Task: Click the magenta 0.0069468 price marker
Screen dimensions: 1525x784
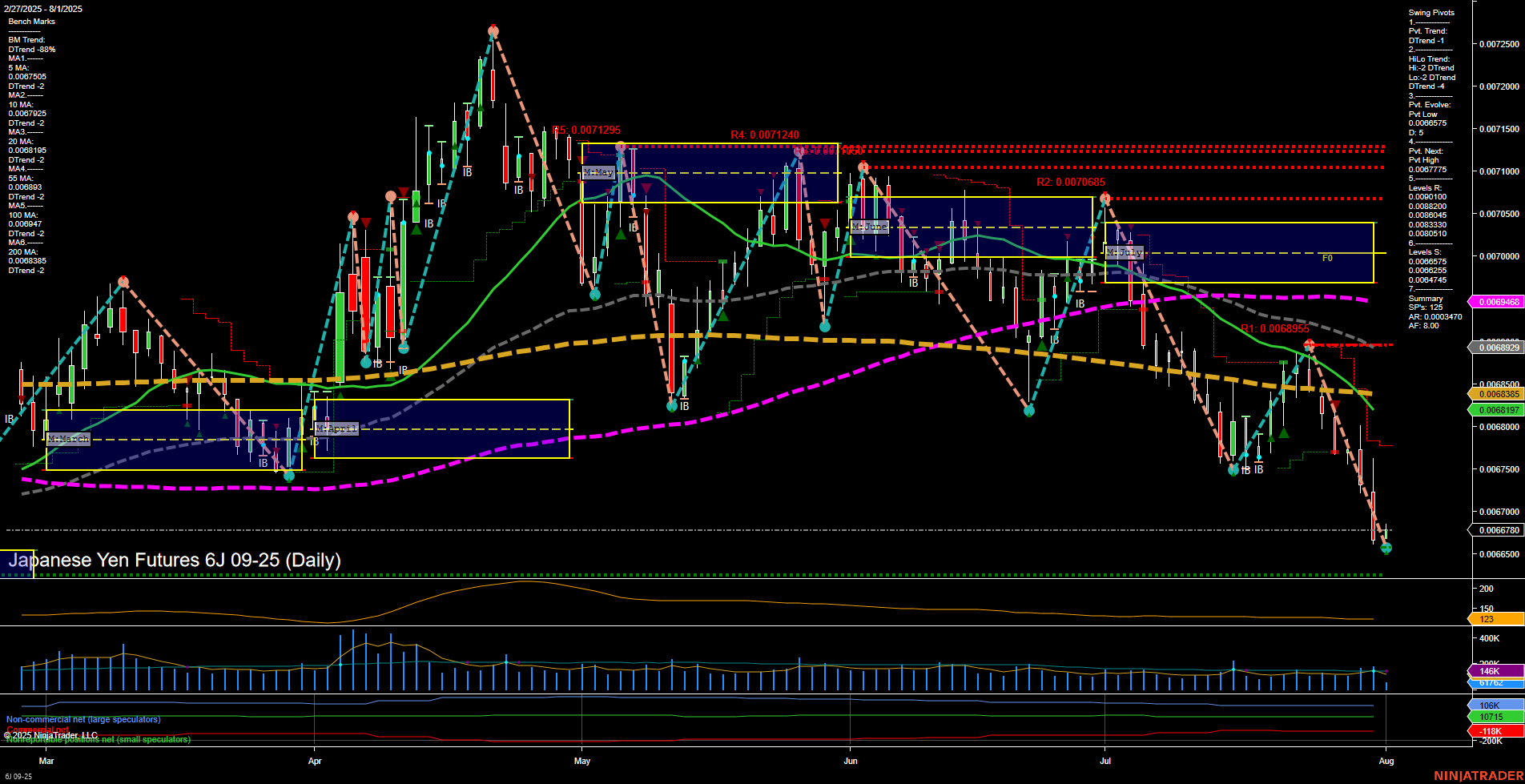Action: pyautogui.click(x=1496, y=302)
